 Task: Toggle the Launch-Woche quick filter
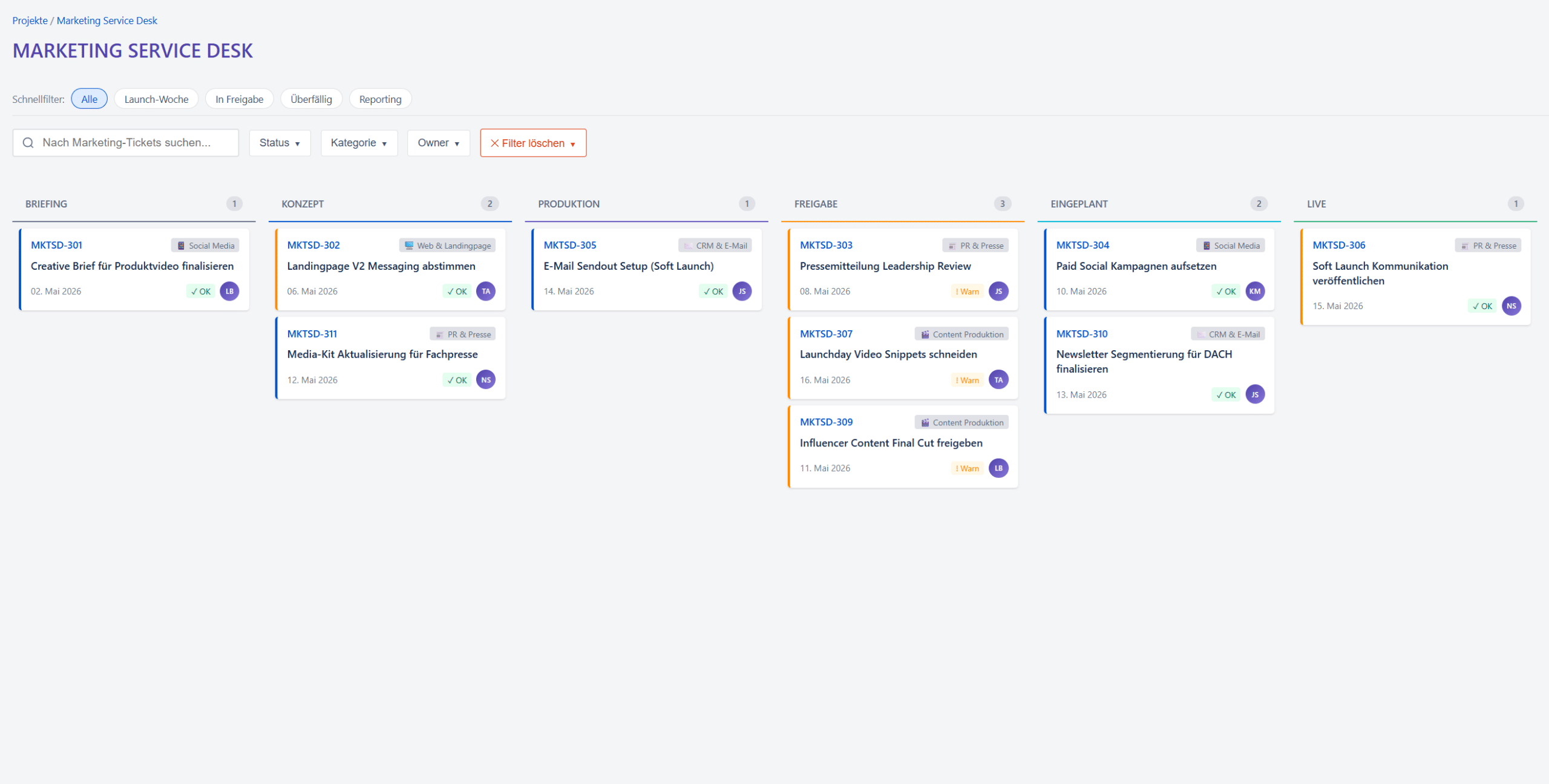156,99
